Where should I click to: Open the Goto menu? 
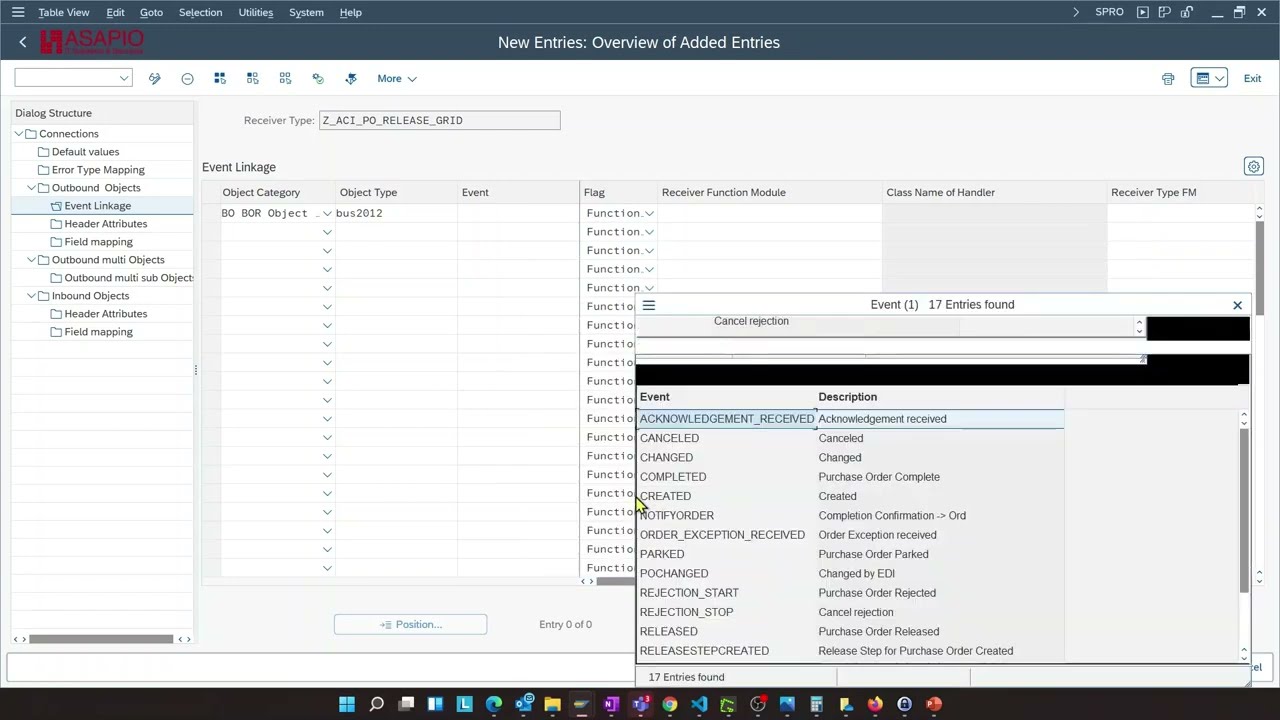(x=151, y=12)
